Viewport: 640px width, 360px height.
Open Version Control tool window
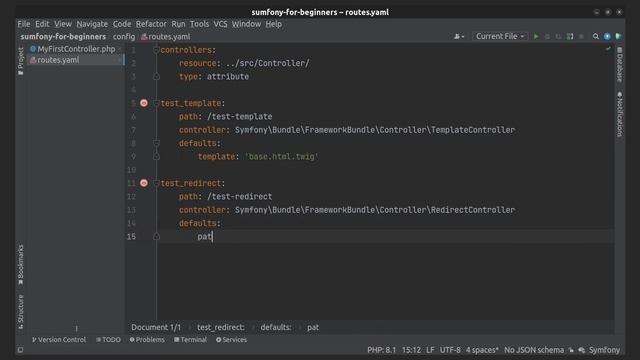click(x=59, y=340)
